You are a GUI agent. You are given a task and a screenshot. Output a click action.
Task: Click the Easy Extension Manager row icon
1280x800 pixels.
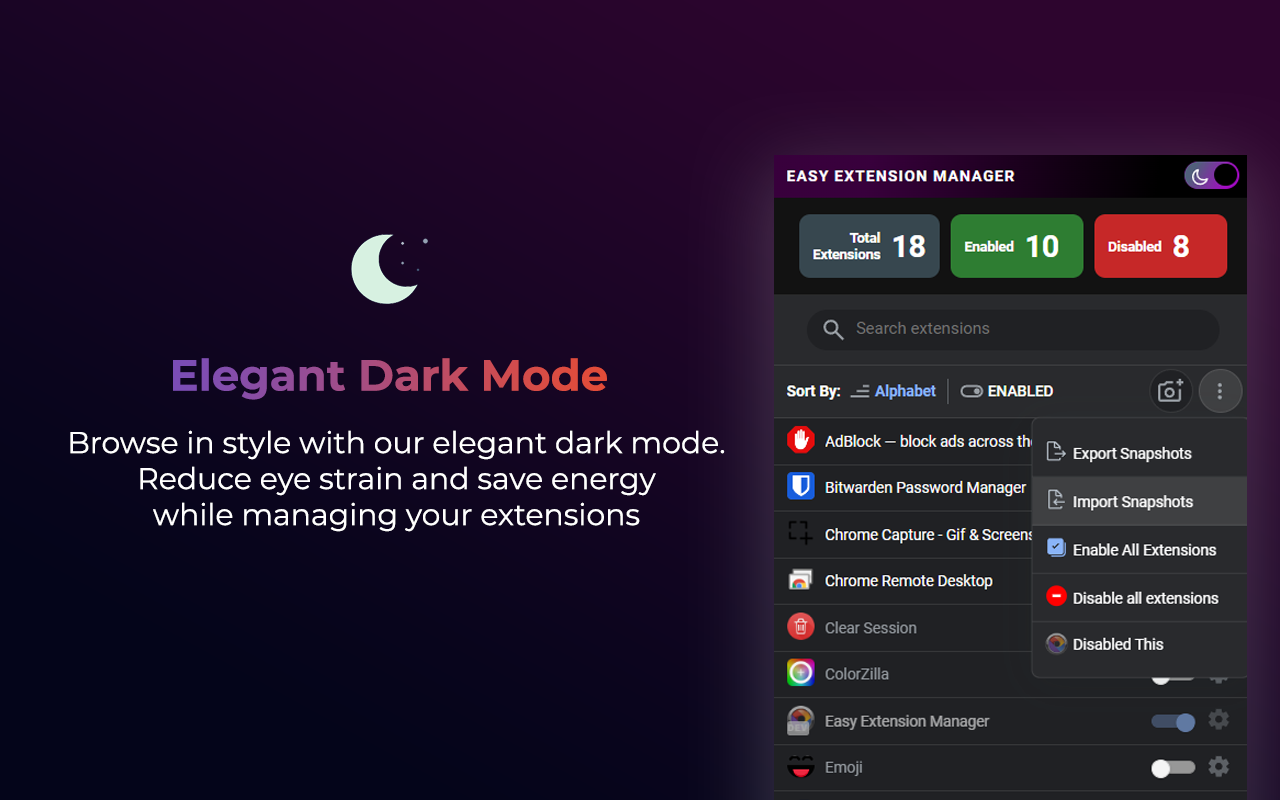800,720
